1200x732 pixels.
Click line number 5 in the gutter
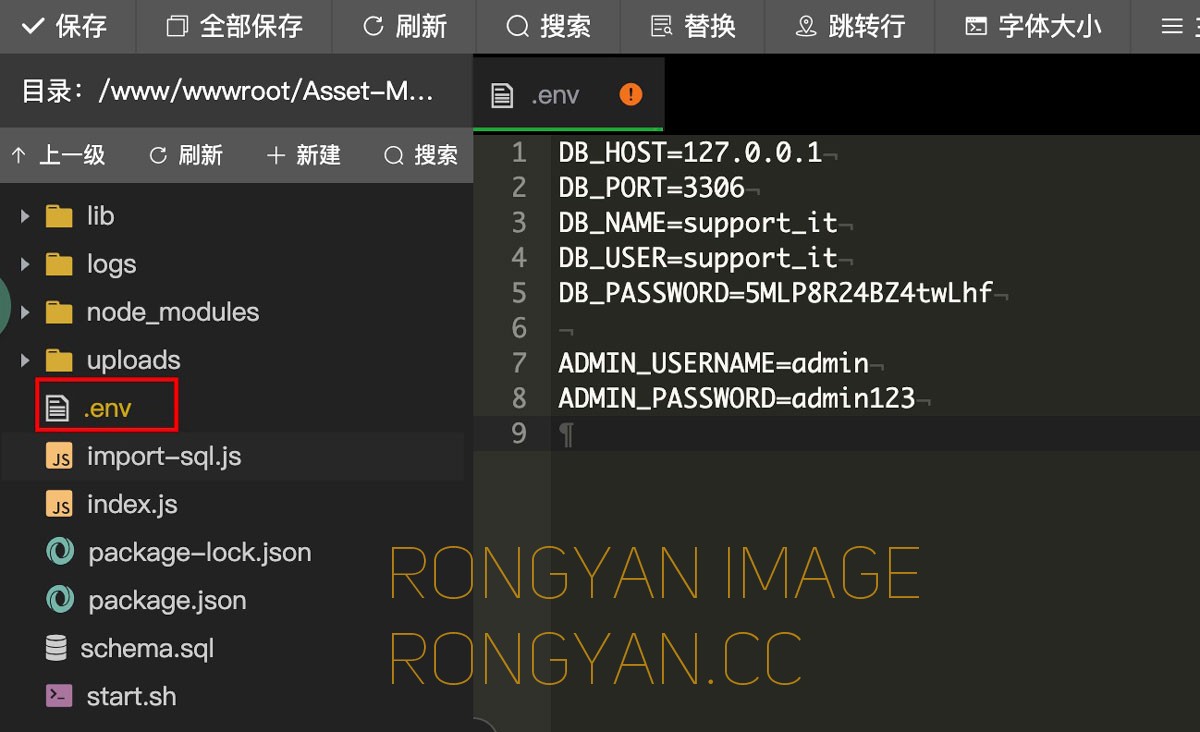tap(518, 293)
